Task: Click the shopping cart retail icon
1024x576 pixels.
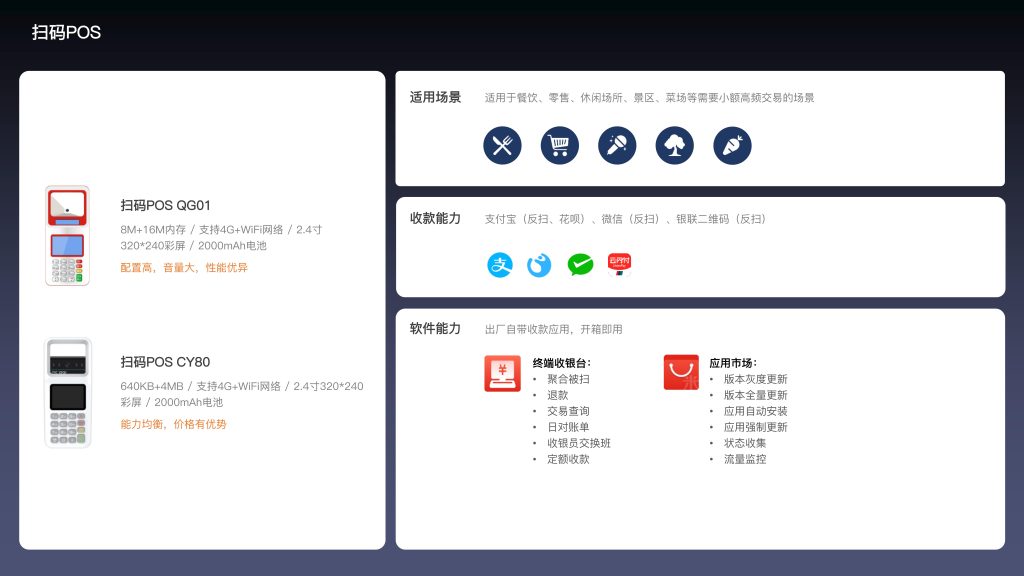Action: pos(560,145)
